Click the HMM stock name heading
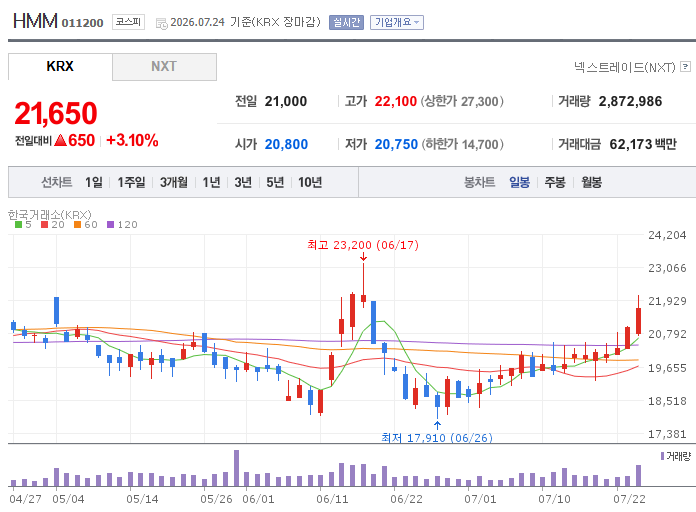 click(x=35, y=21)
